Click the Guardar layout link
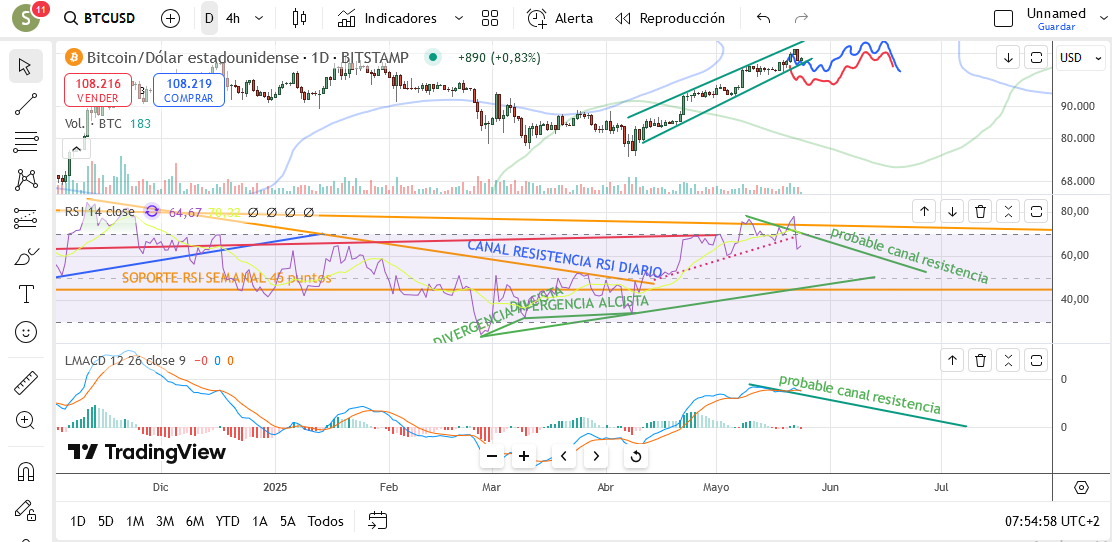Image resolution: width=1112 pixels, height=542 pixels. [x=1056, y=27]
